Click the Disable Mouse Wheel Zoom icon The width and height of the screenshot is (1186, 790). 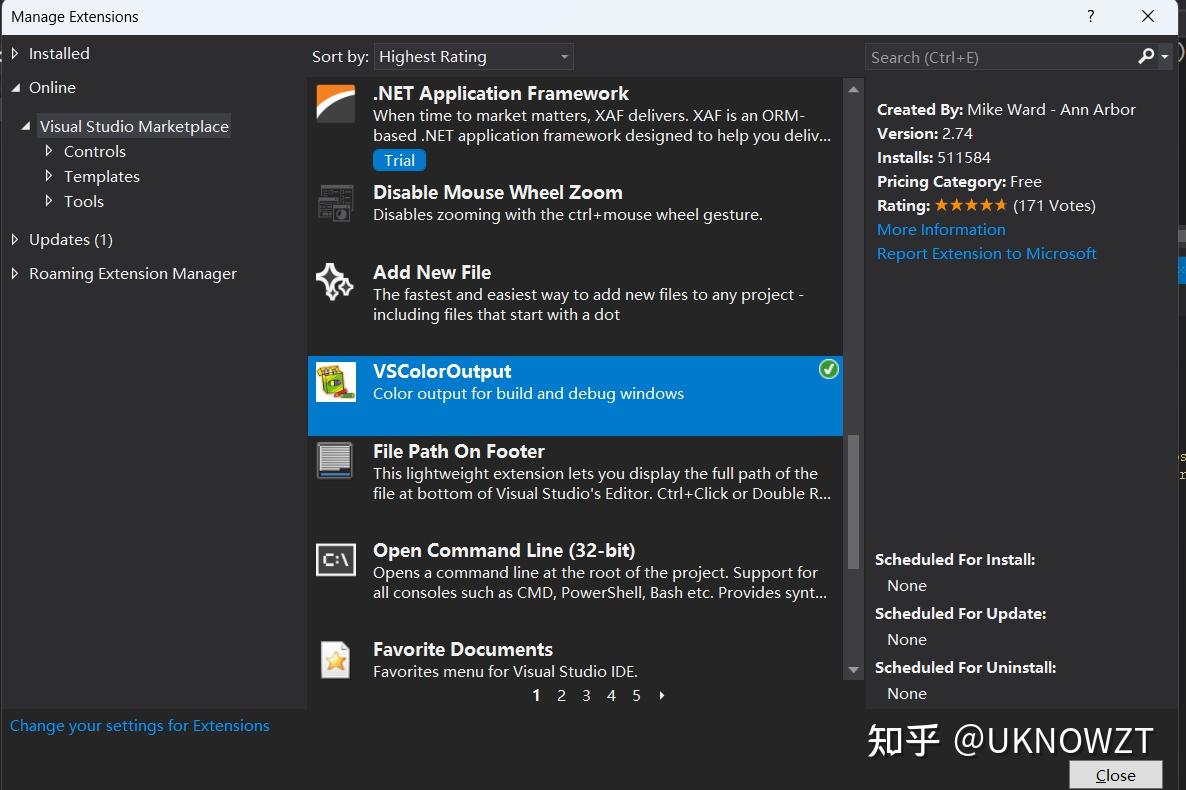[x=336, y=202]
